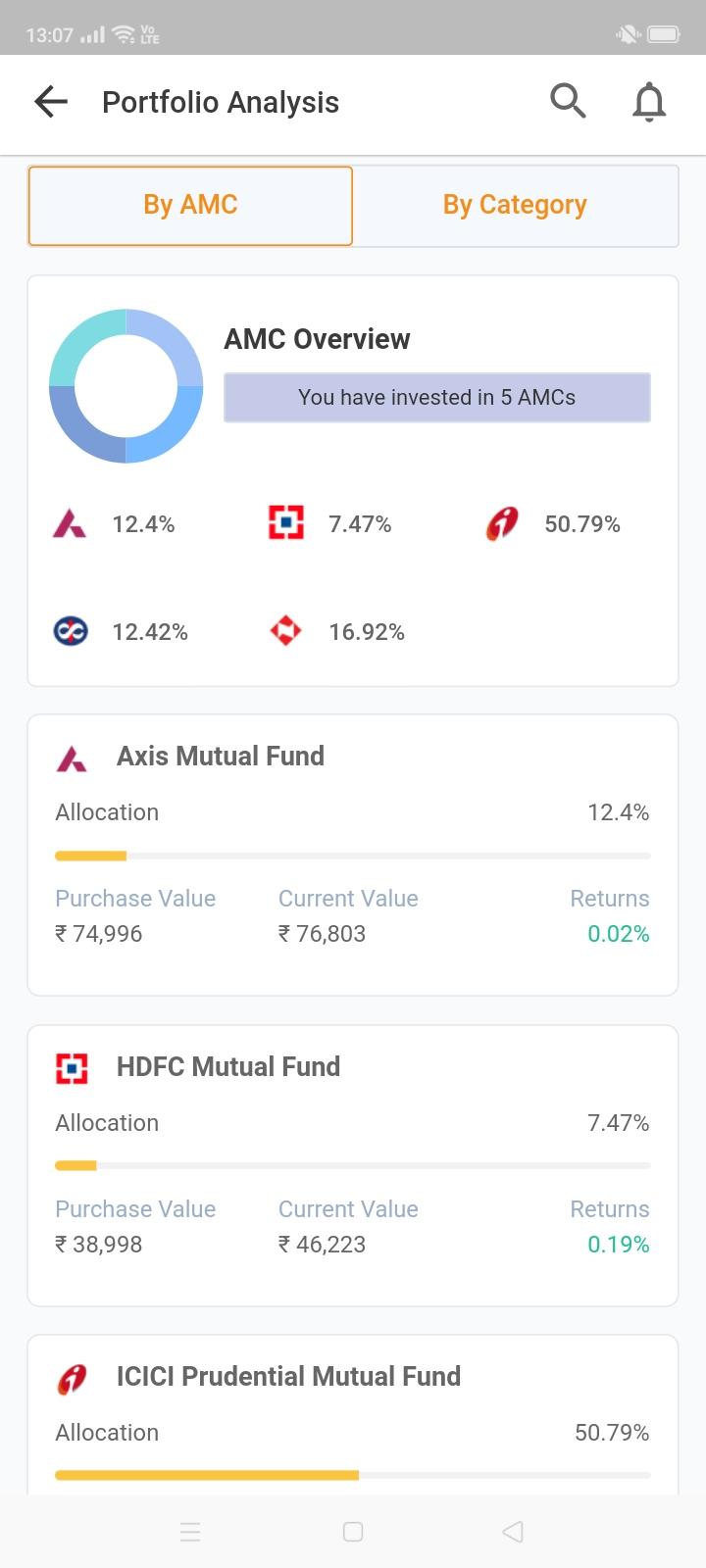The height and width of the screenshot is (1568, 706).
Task: Open notifications bell icon
Action: pos(648,102)
